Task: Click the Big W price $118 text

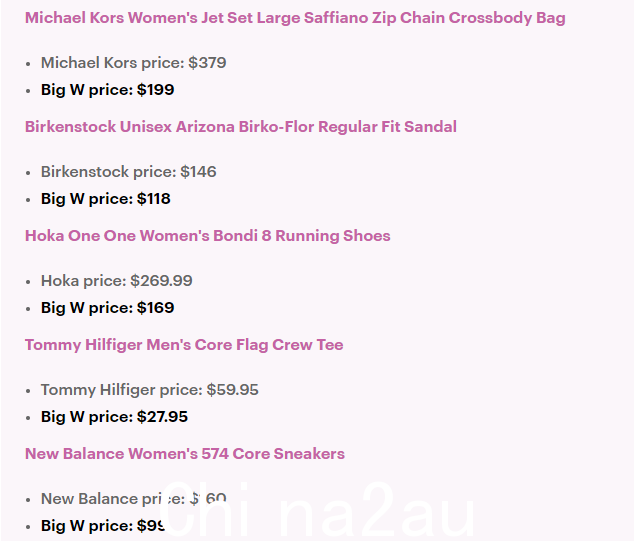Action: (106, 199)
